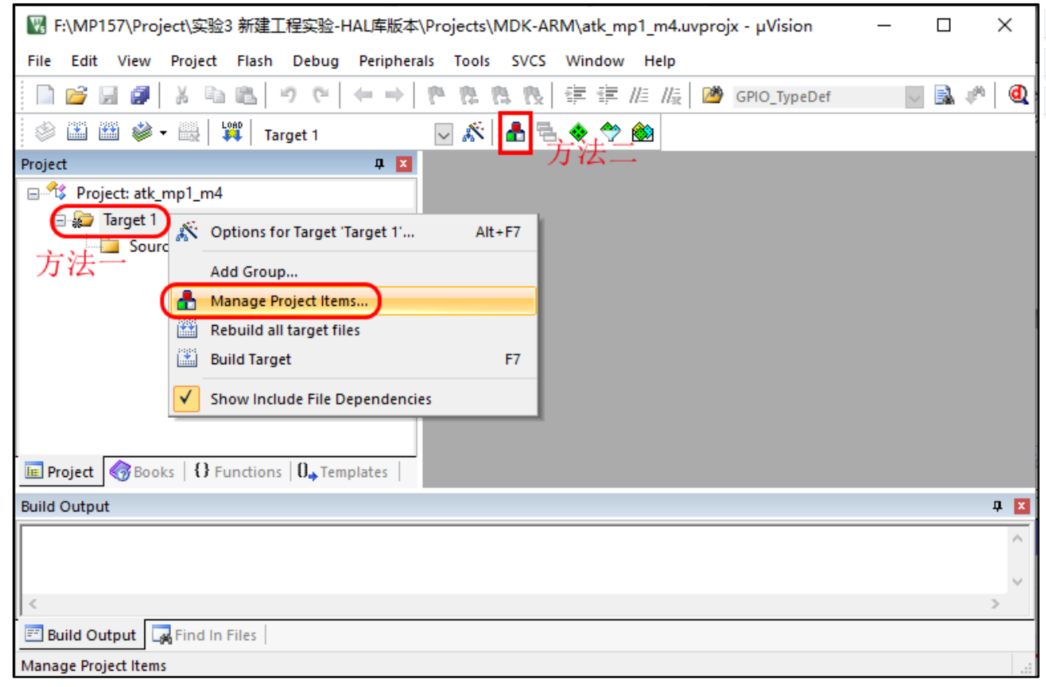Open the GPIO_TypeDef search dropdown
This screenshot has height=687, width=1046.
(x=915, y=97)
